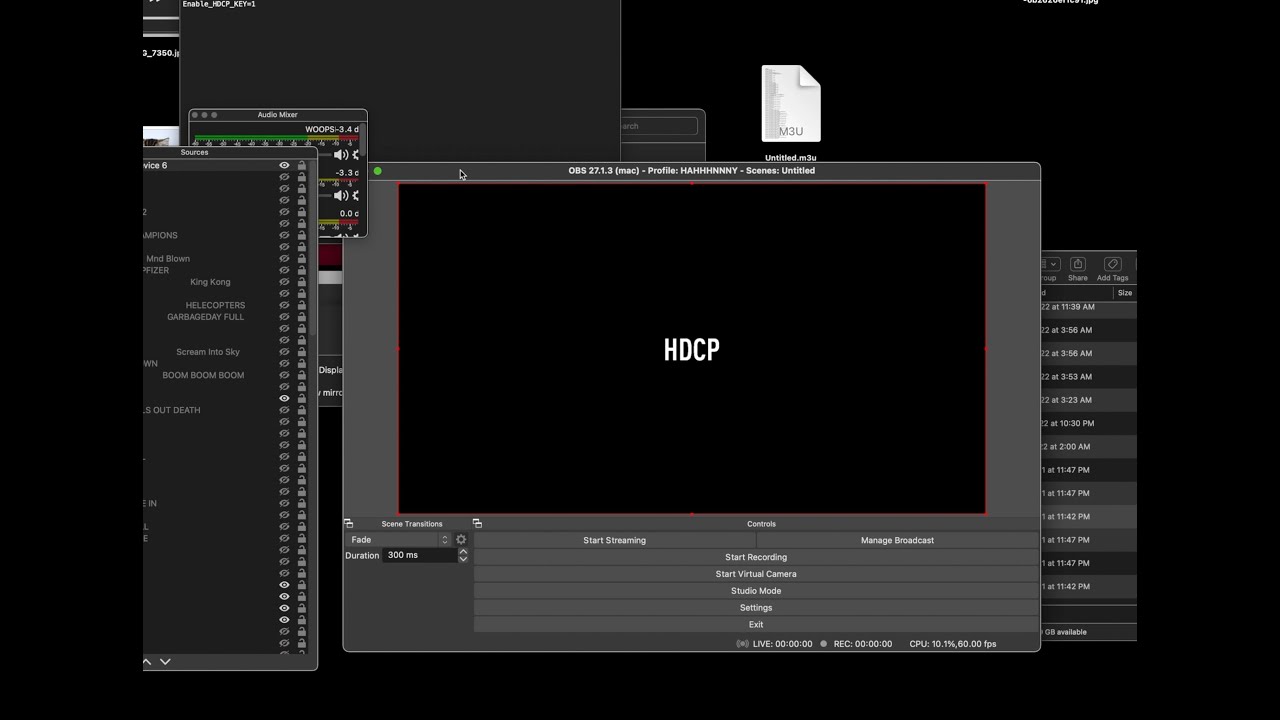This screenshot has height=720, width=1280.
Task: Click the Duration 300 ms field
Action: 421,555
